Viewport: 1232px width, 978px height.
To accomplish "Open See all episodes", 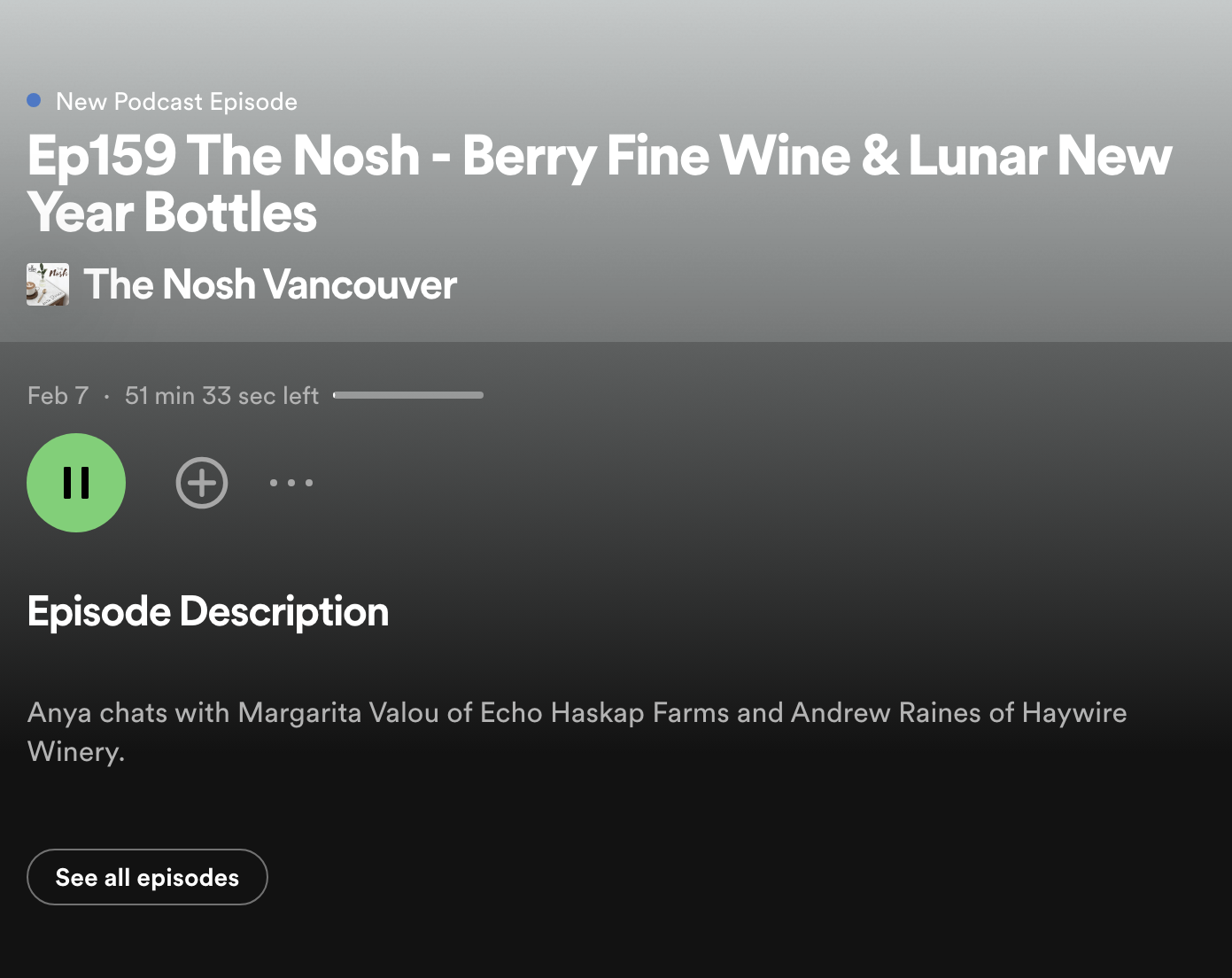I will pyautogui.click(x=147, y=877).
